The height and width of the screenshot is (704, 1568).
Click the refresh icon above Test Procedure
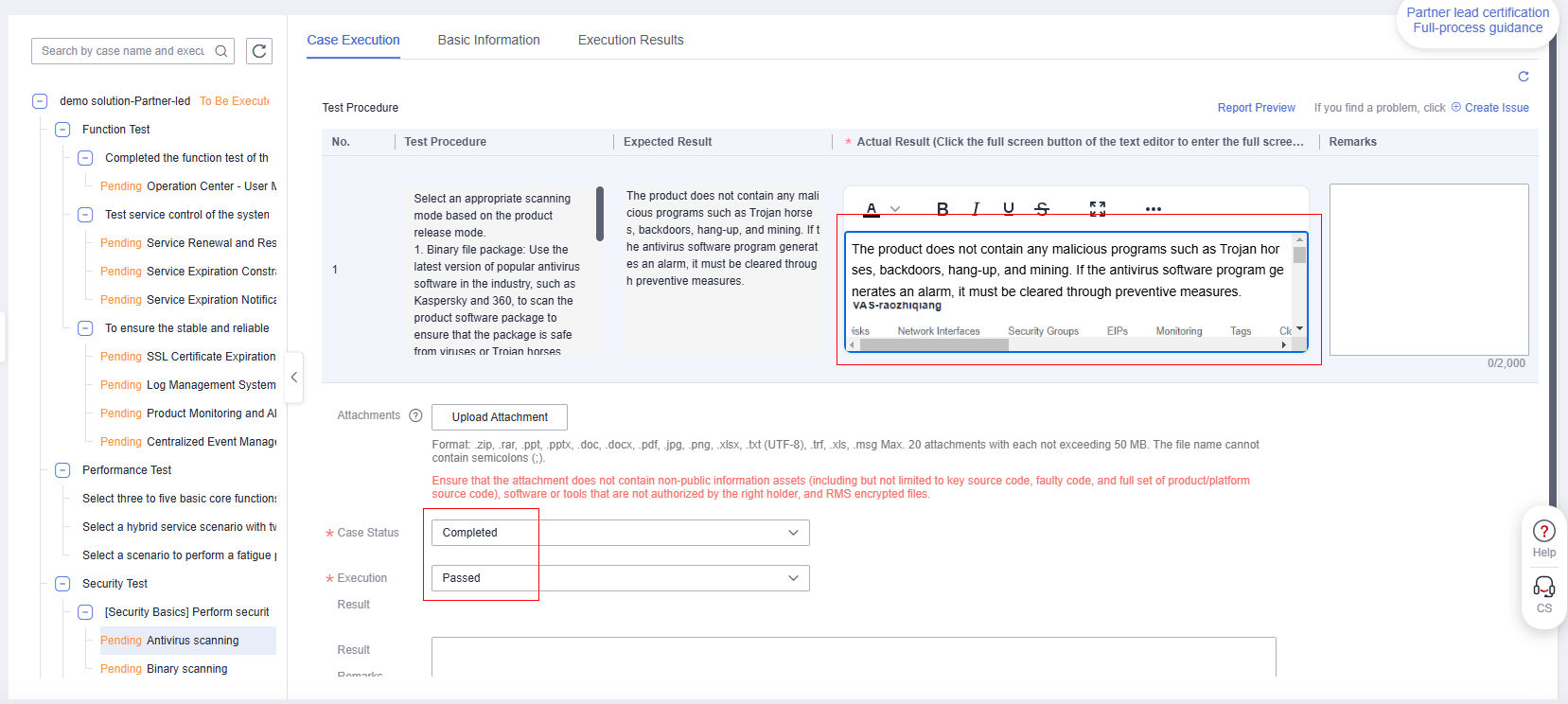1524,77
